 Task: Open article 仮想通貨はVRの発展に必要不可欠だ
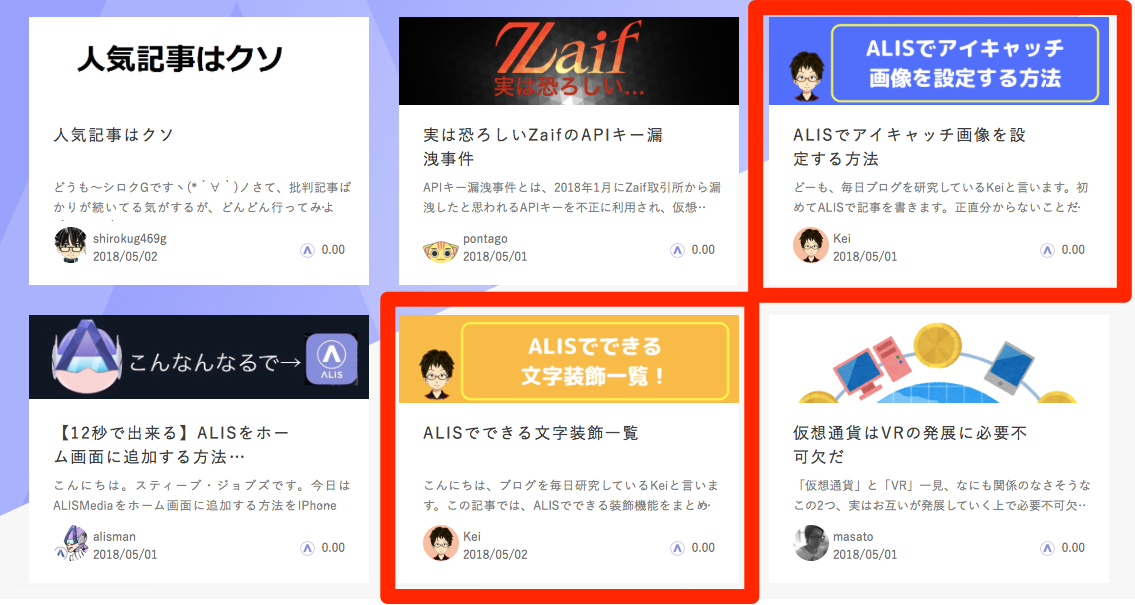click(910, 444)
